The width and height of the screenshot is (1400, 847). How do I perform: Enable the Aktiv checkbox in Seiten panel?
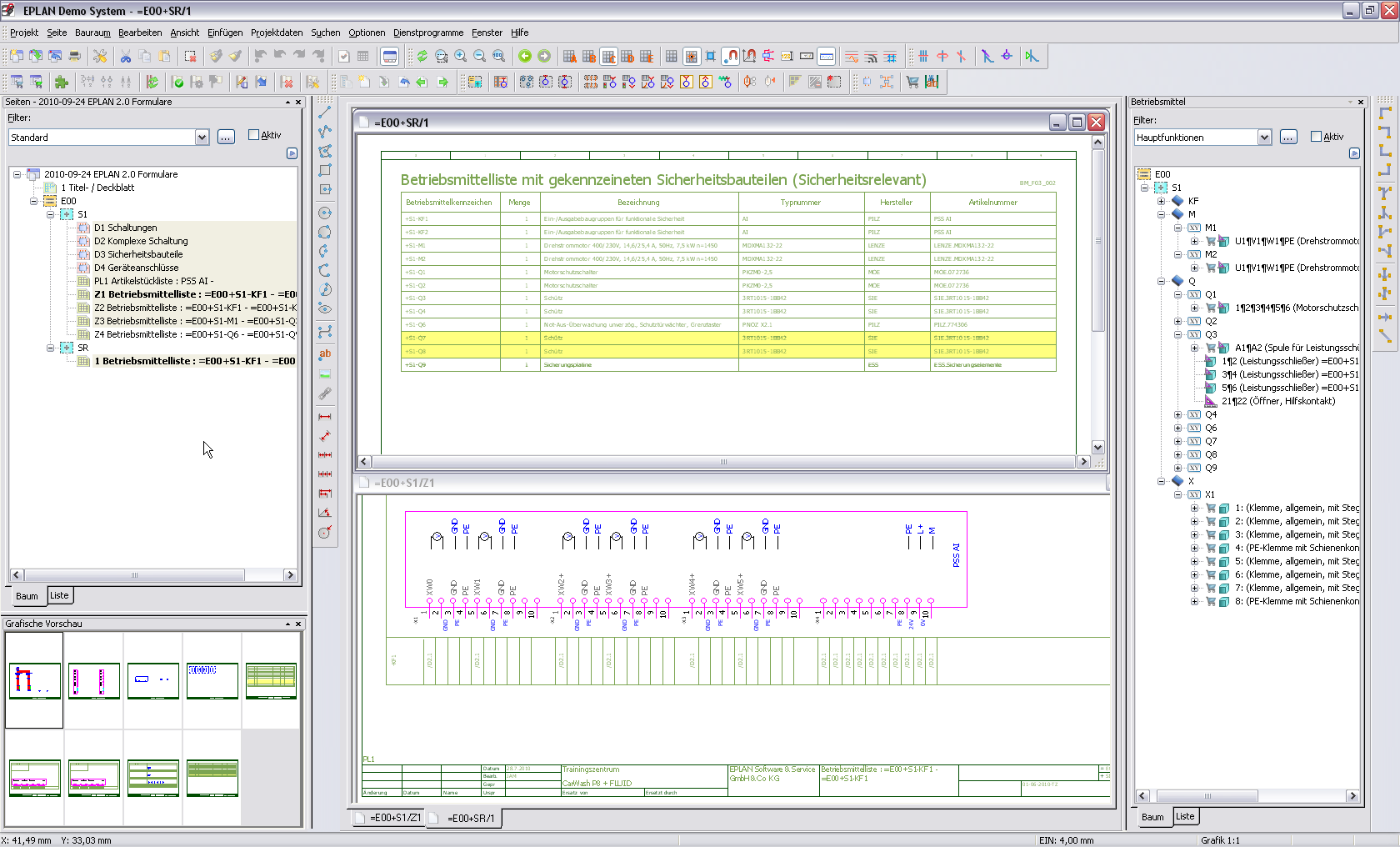(x=253, y=135)
